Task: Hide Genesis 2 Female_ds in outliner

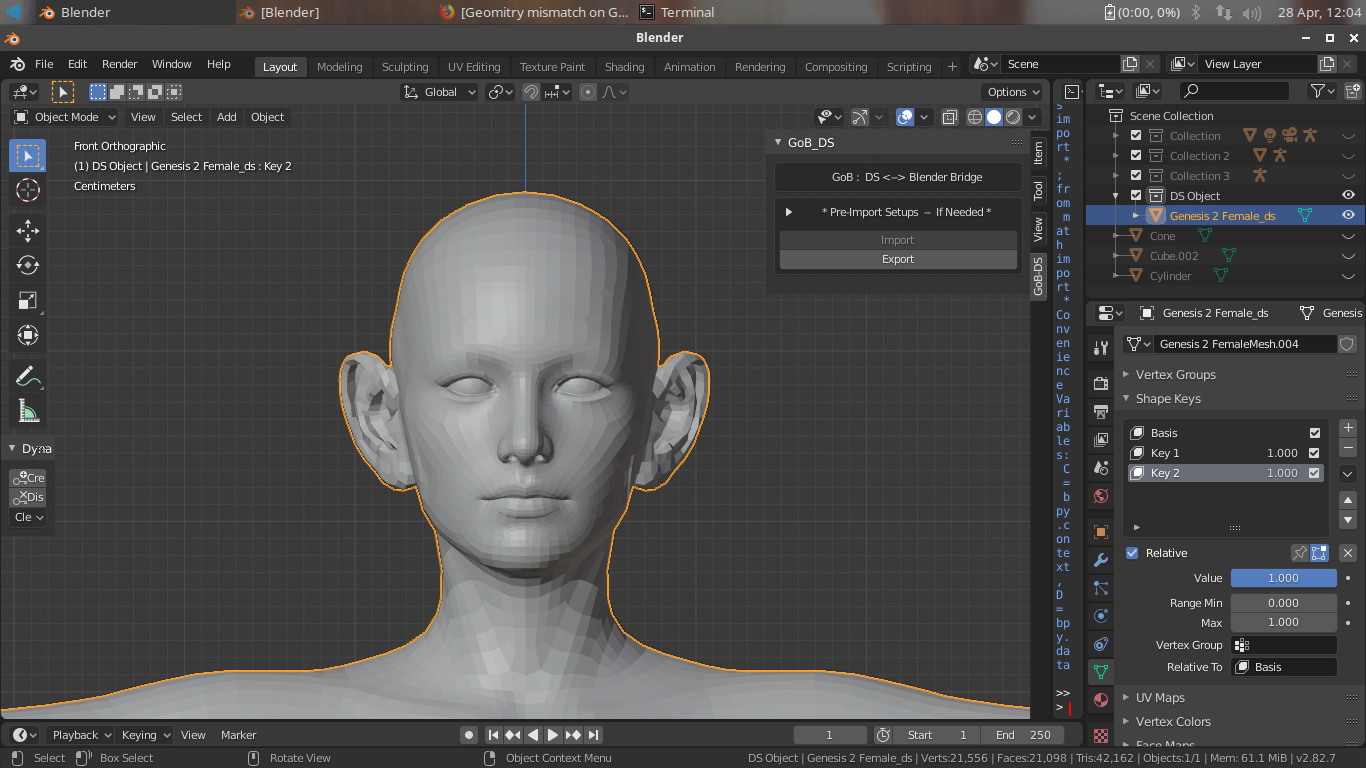Action: (1348, 215)
